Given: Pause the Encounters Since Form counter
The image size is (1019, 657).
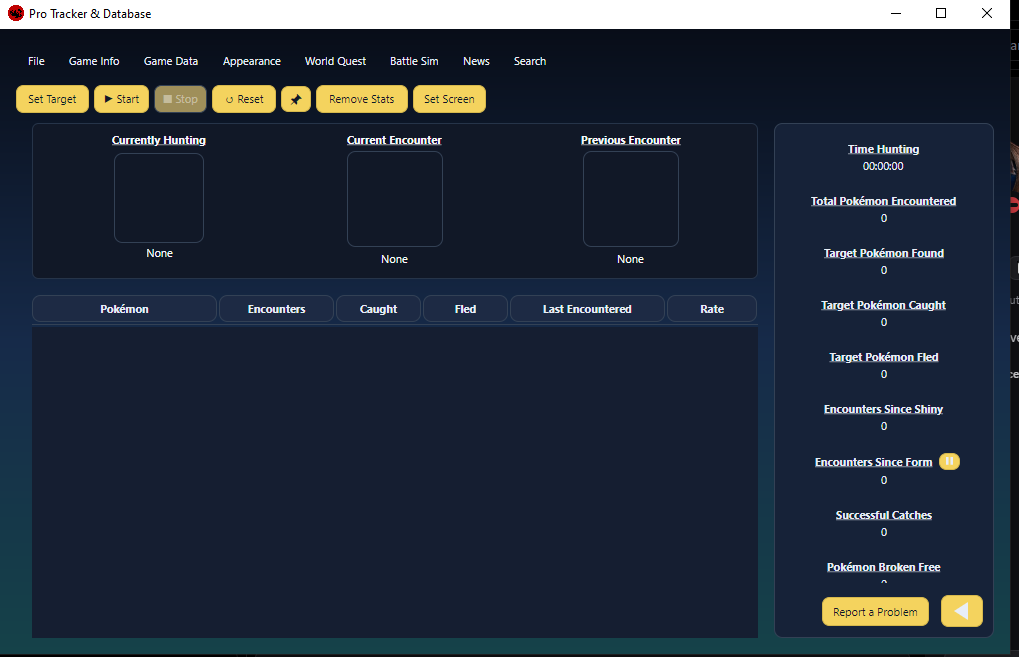Looking at the screenshot, I should [x=949, y=461].
